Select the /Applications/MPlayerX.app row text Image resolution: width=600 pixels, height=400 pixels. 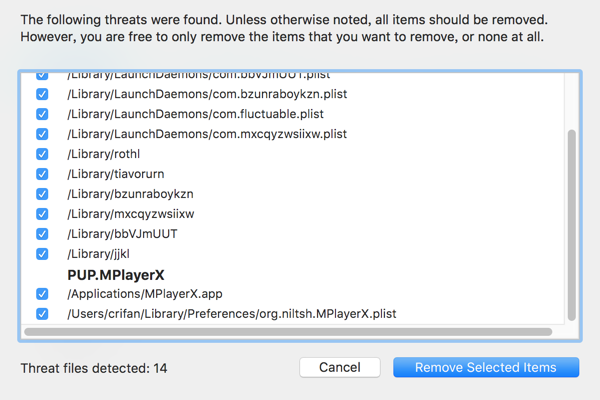click(146, 294)
